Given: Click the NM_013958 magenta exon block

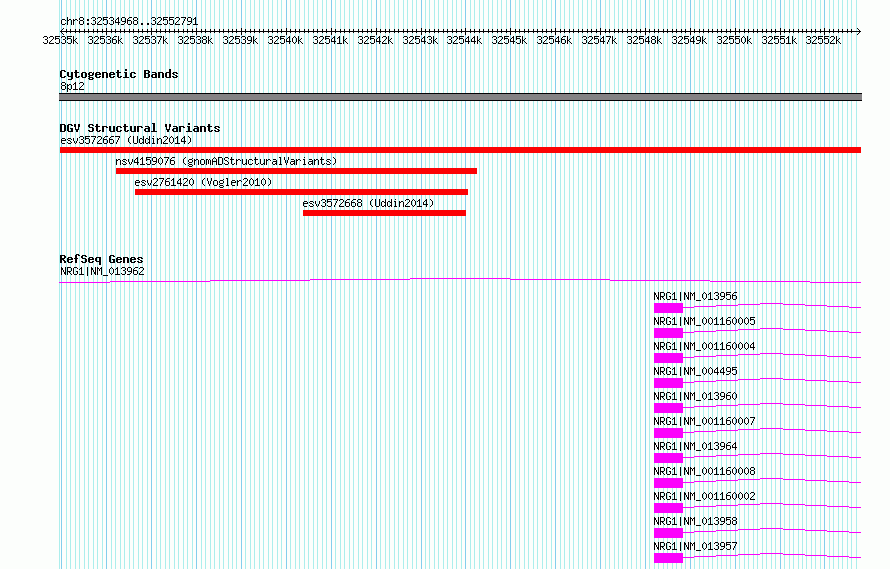Looking at the screenshot, I should pos(668,533).
